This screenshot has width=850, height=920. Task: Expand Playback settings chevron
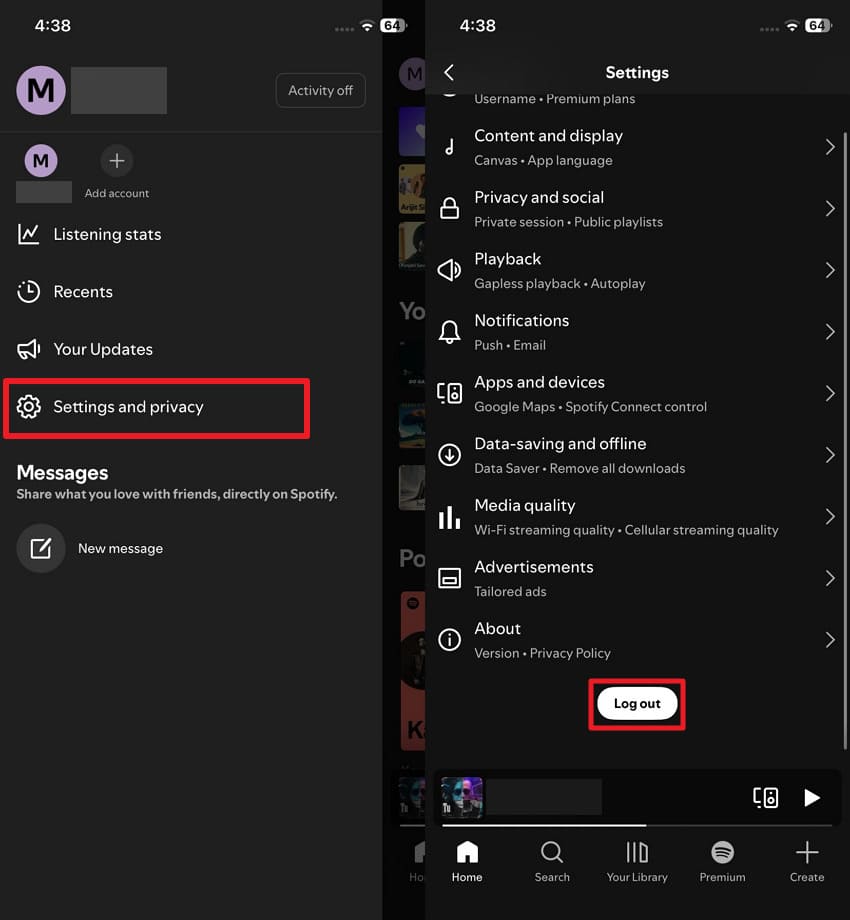(x=829, y=270)
